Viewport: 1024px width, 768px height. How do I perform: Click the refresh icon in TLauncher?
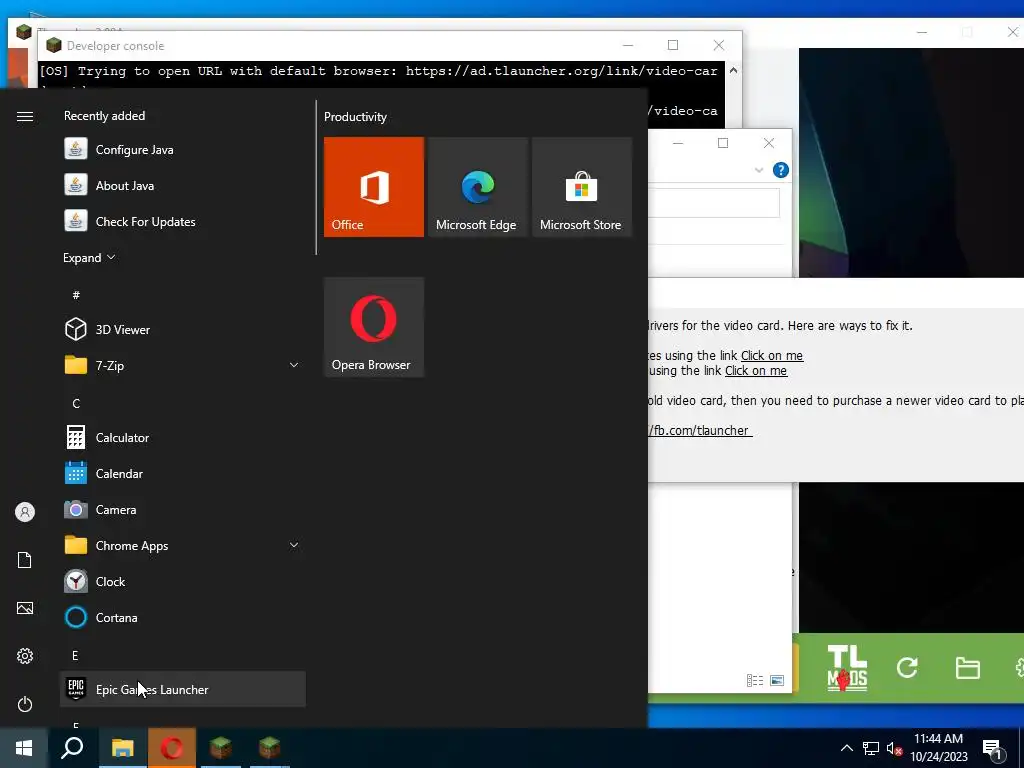pos(907,667)
